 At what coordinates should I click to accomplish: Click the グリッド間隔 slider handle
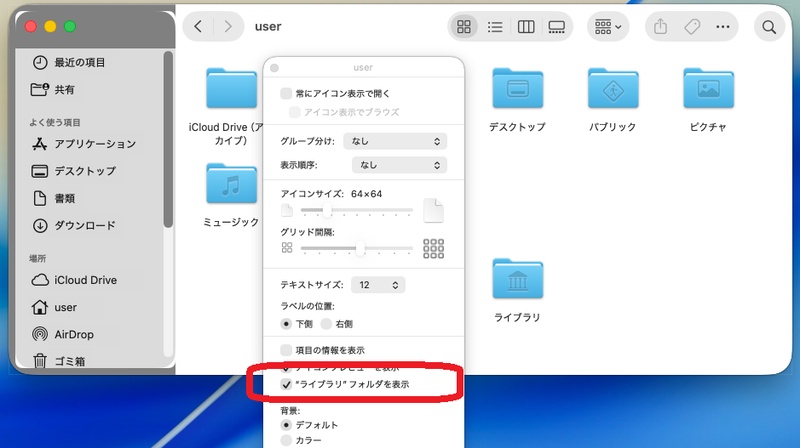pos(360,248)
